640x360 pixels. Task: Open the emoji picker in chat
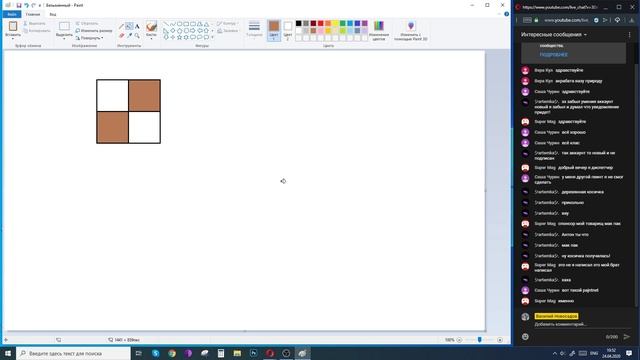coord(525,337)
